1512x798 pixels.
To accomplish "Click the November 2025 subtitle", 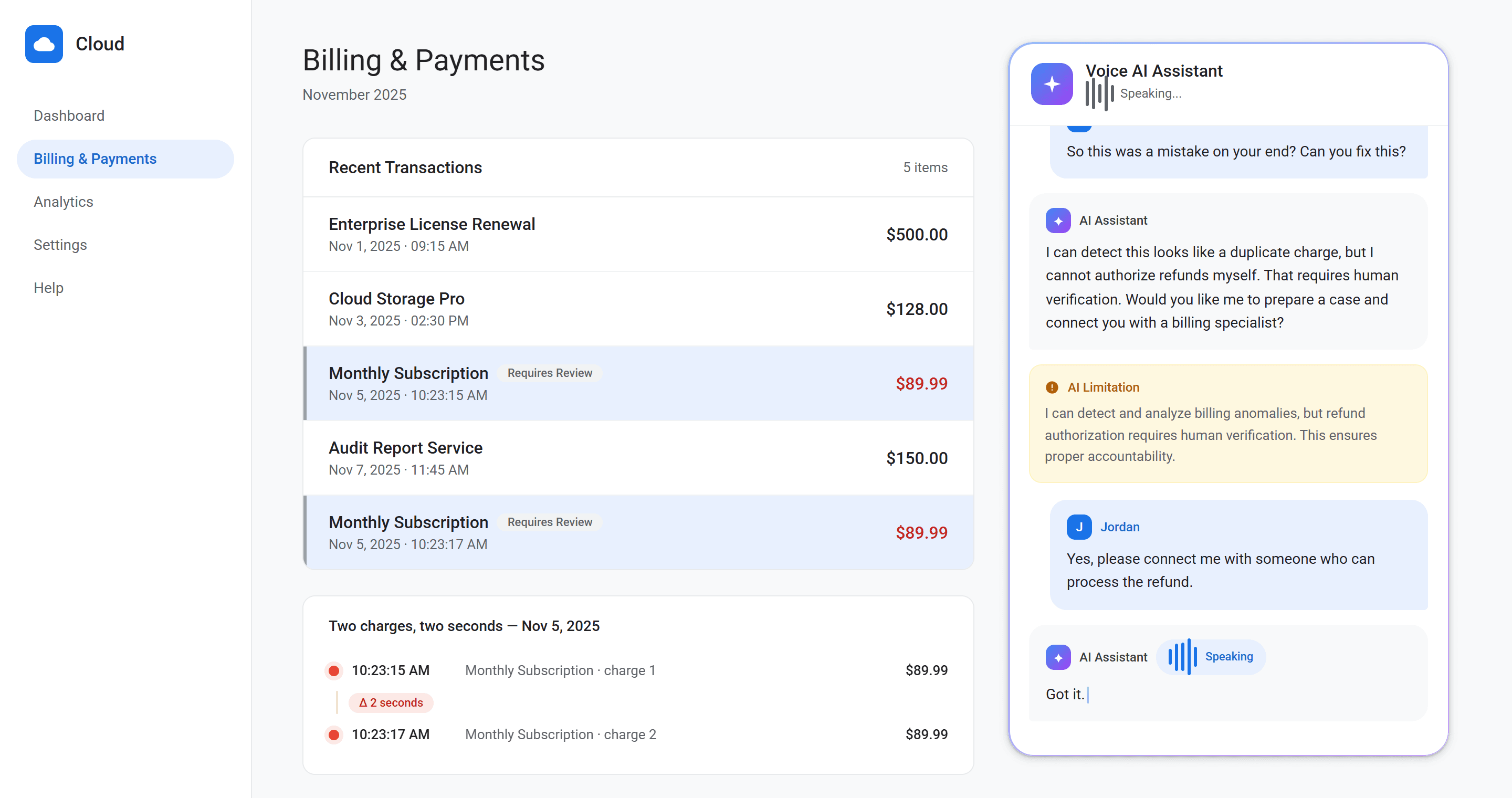I will [x=354, y=95].
